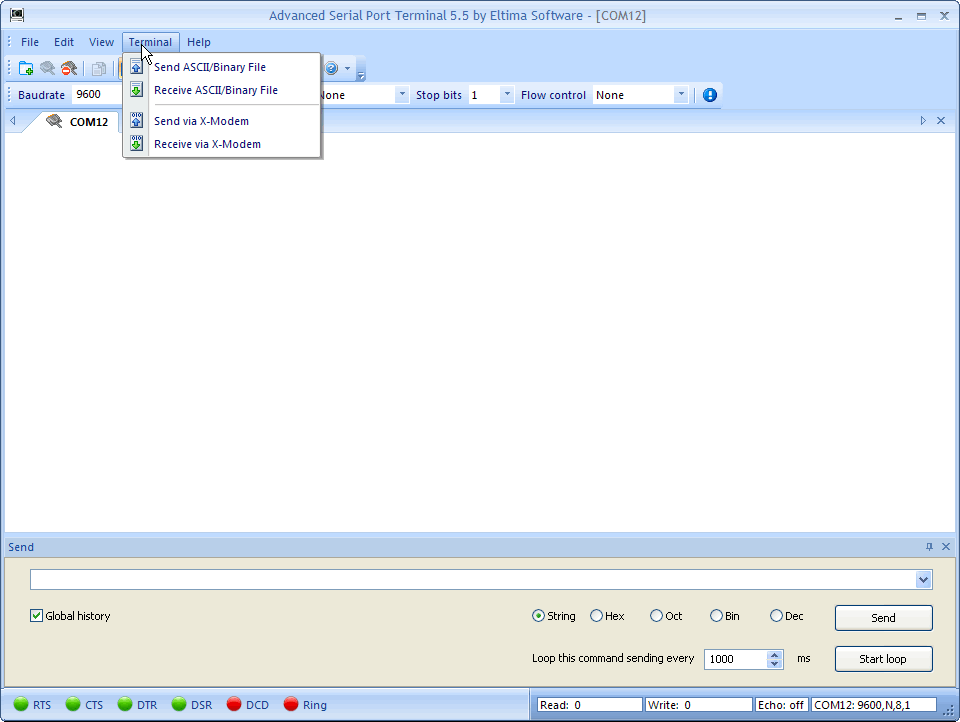Viewport: 960px width, 722px height.
Task: Click the Send via X-Modem icon
Action: coord(135,120)
